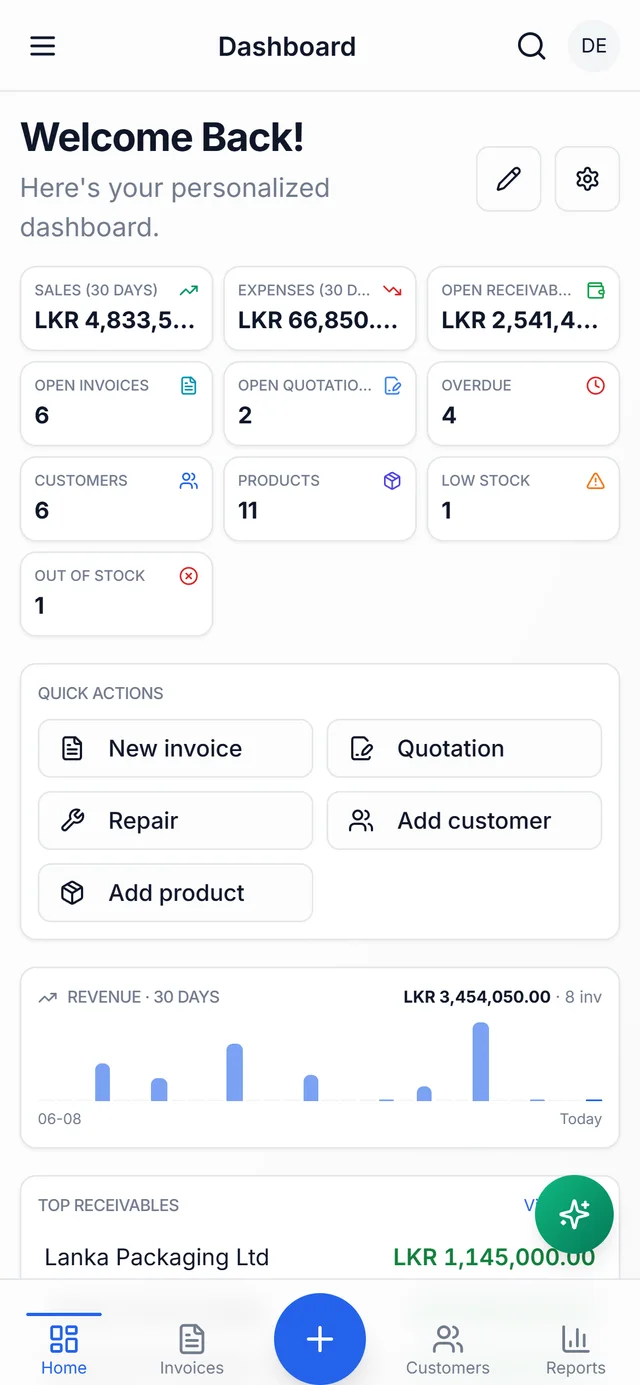Click the New invoice quick action

point(175,748)
